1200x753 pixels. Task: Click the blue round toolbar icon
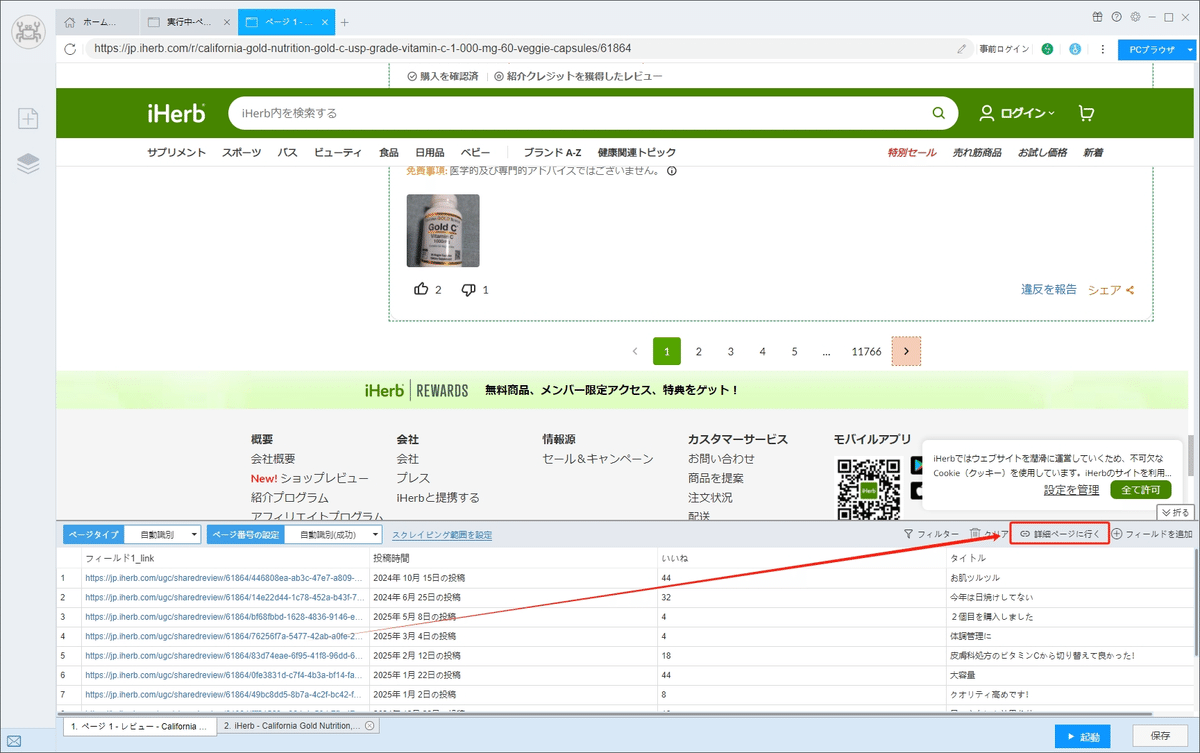point(1075,48)
